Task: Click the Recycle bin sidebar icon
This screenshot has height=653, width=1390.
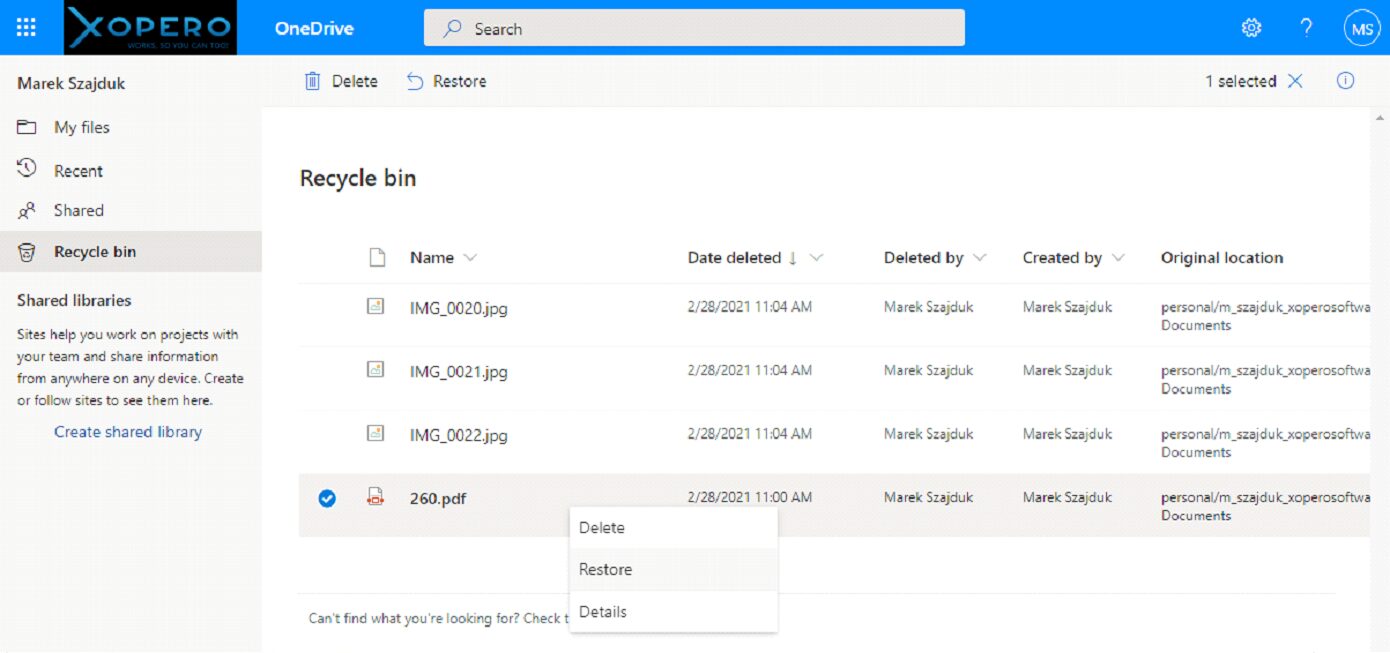Action: click(x=27, y=252)
